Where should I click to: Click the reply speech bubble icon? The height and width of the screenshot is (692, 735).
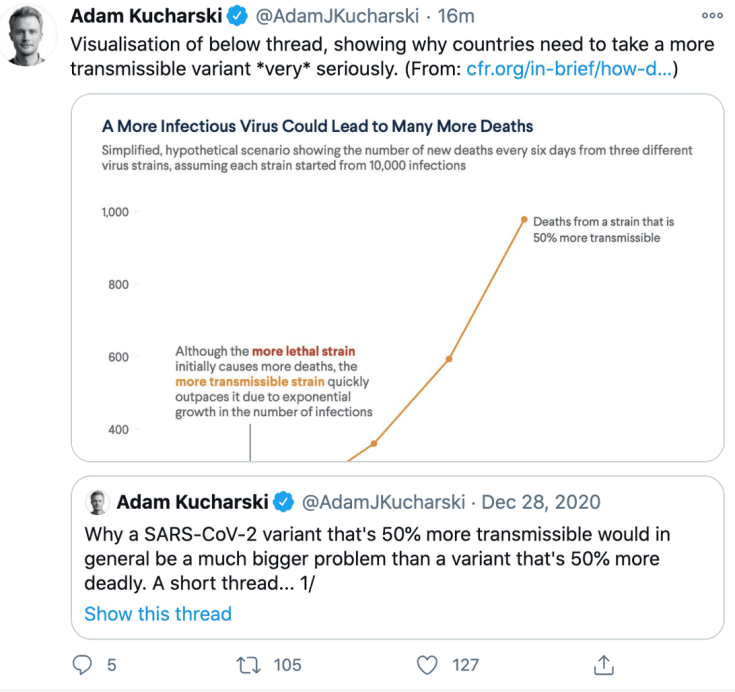(x=84, y=664)
